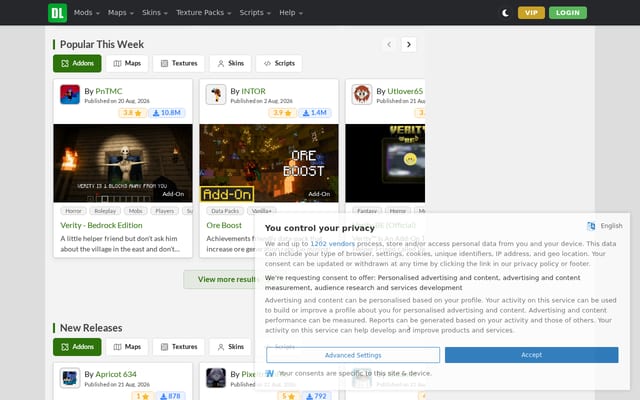Click the Data Packs tag
Image resolution: width=640 pixels, height=400 pixels.
pos(225,211)
